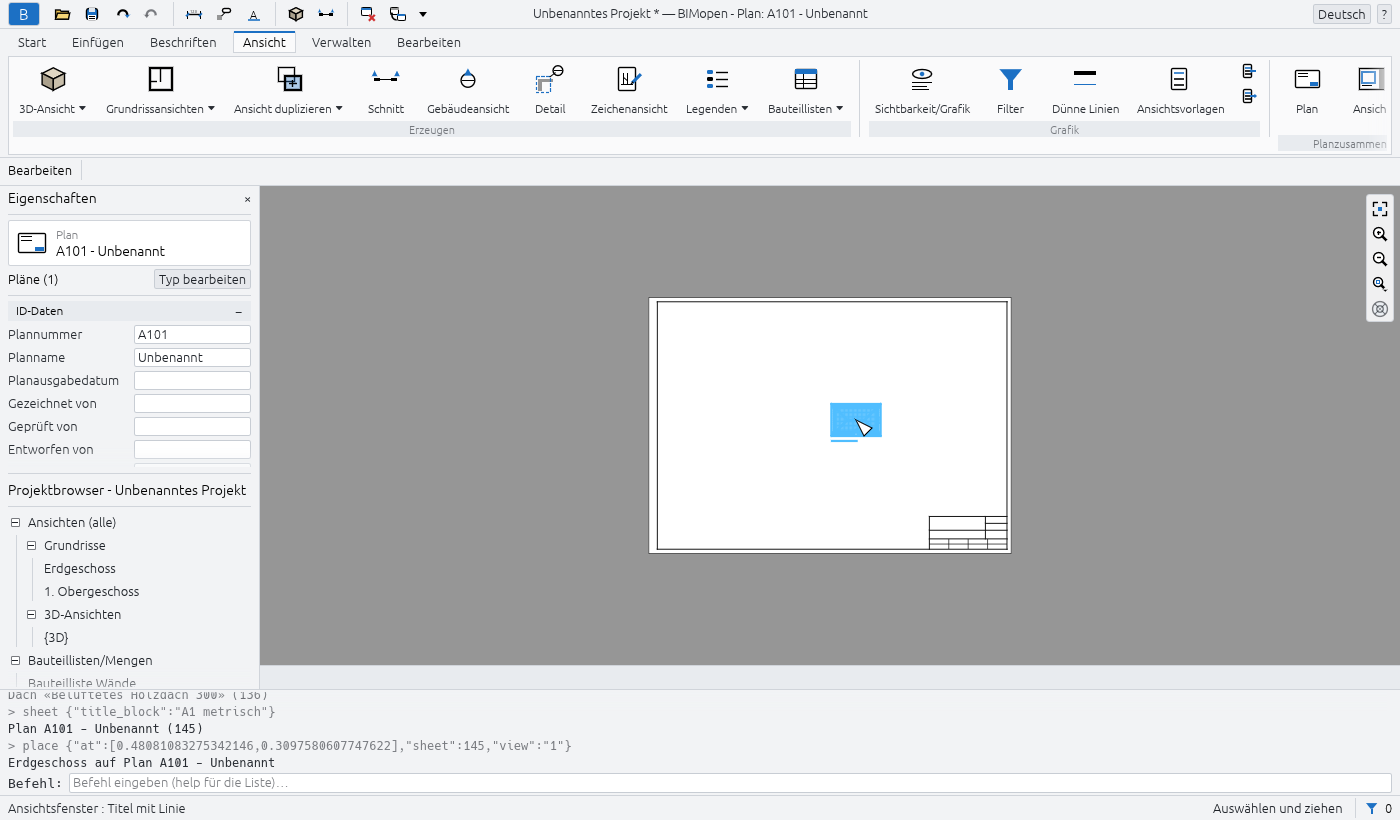The width and height of the screenshot is (1400, 820).
Task: Click the Plannummer input field
Action: [192, 335]
